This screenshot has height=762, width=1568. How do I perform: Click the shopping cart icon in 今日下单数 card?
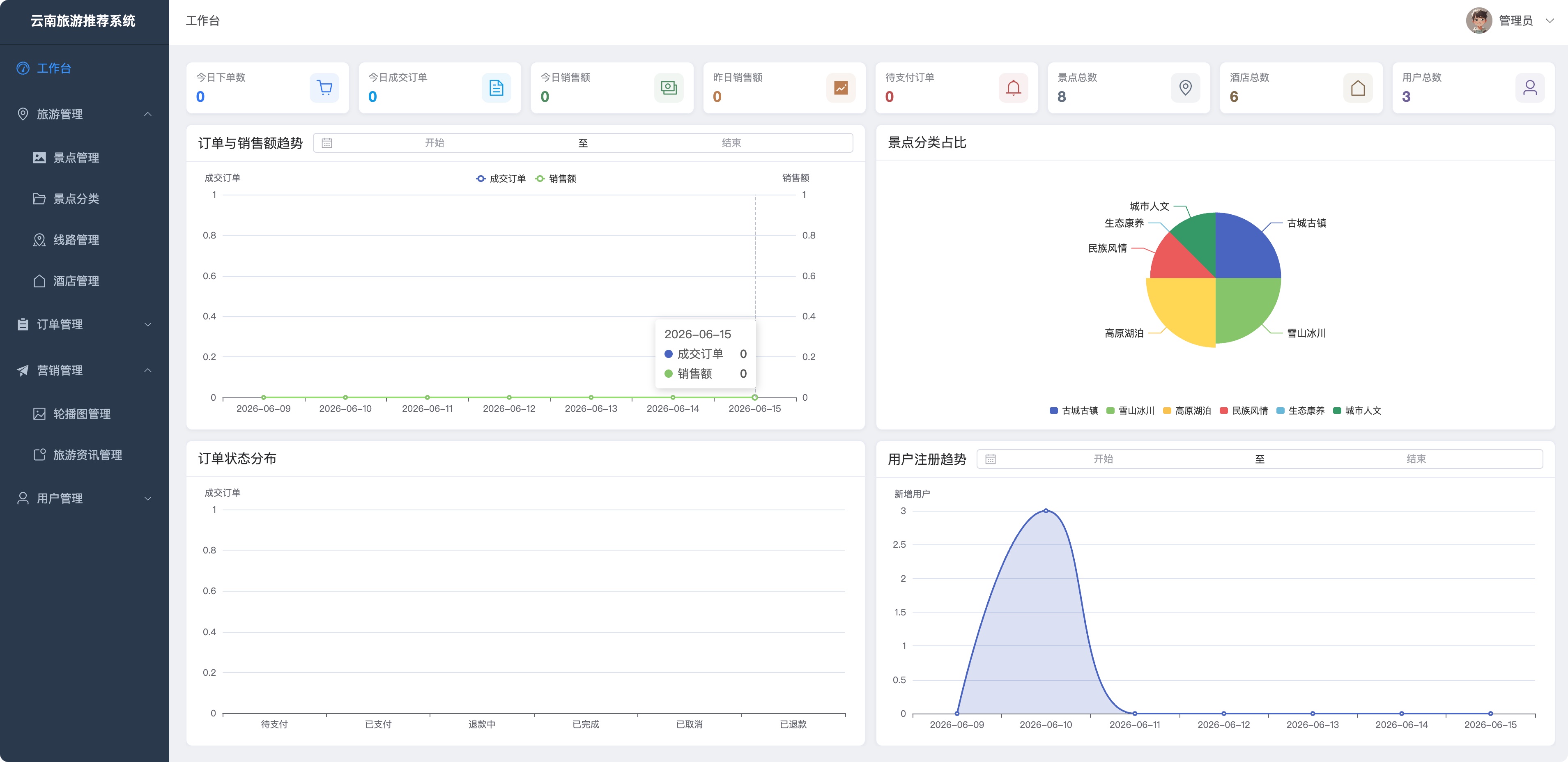pos(324,88)
